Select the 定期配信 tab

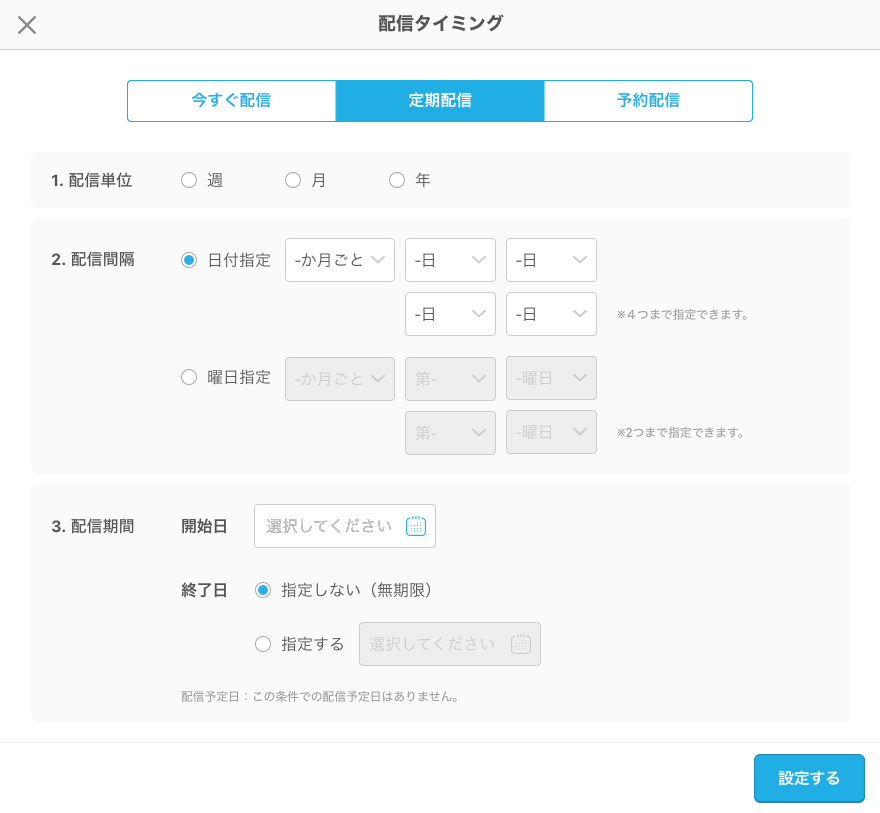click(440, 101)
